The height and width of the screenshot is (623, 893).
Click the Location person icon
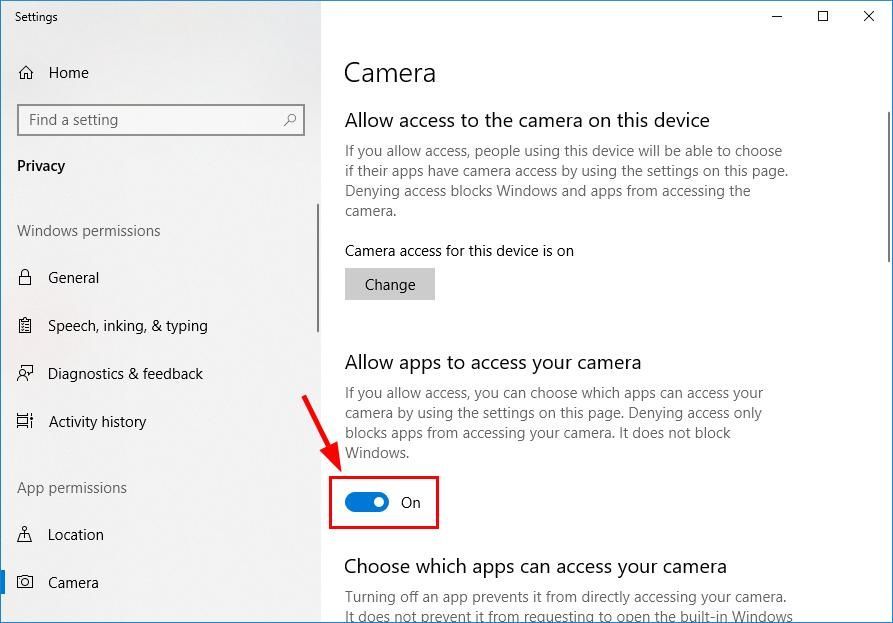(26, 535)
